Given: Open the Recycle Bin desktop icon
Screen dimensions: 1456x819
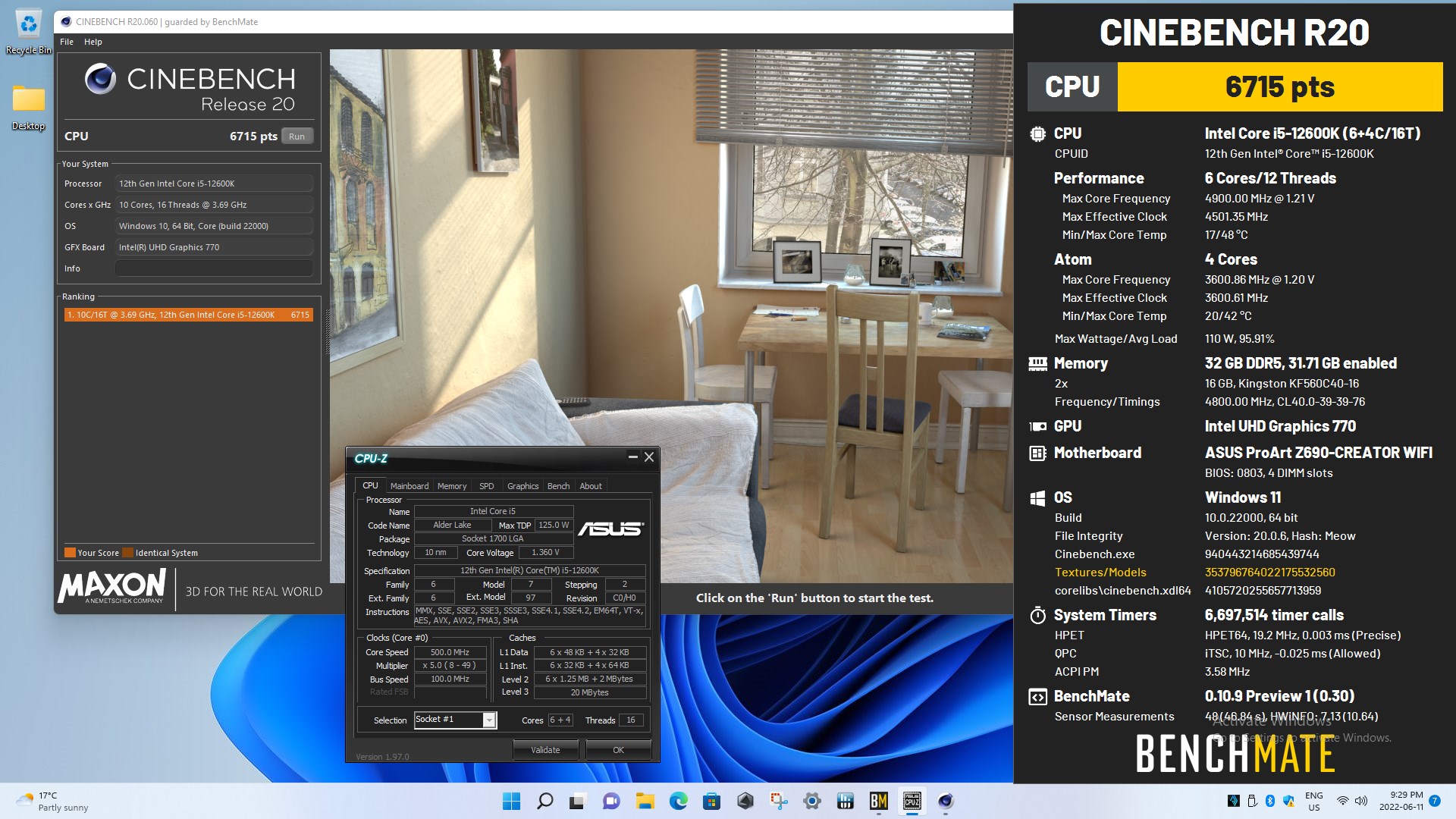Looking at the screenshot, I should pyautogui.click(x=28, y=32).
